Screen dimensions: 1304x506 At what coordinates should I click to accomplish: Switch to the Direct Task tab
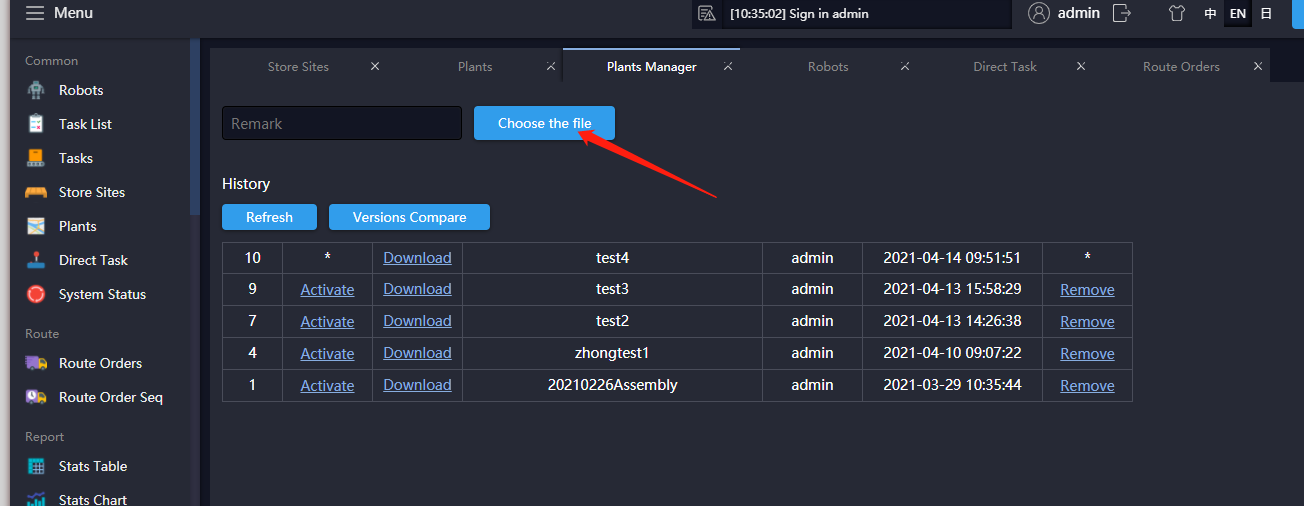pyautogui.click(x=1004, y=67)
